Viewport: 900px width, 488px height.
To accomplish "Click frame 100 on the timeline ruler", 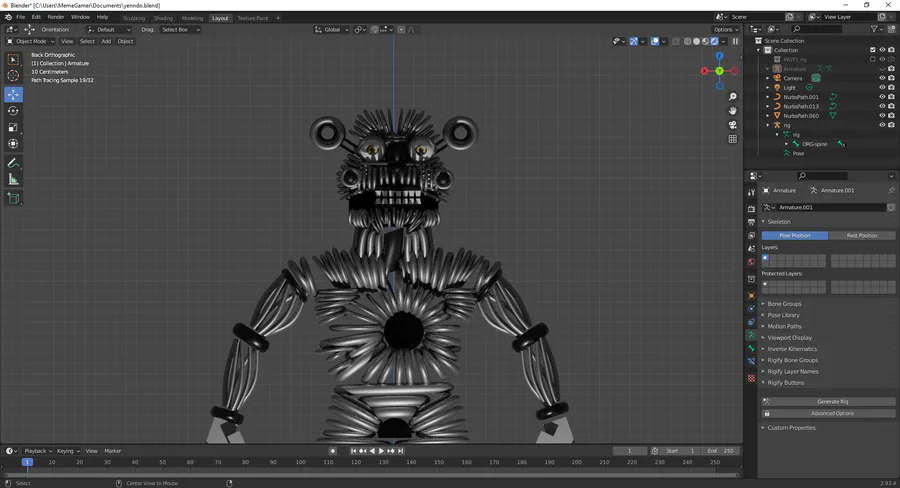I will coord(300,462).
